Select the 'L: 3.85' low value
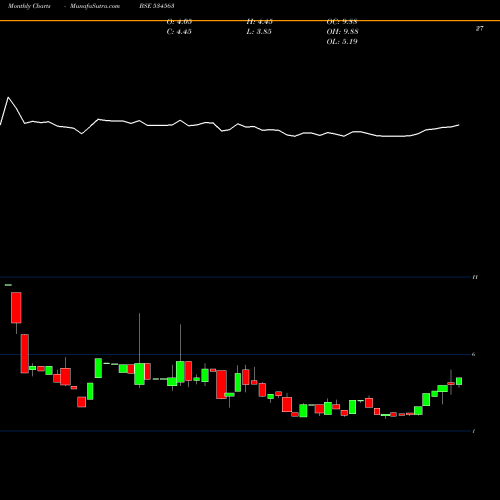This screenshot has width=500, height=500. pyautogui.click(x=259, y=32)
